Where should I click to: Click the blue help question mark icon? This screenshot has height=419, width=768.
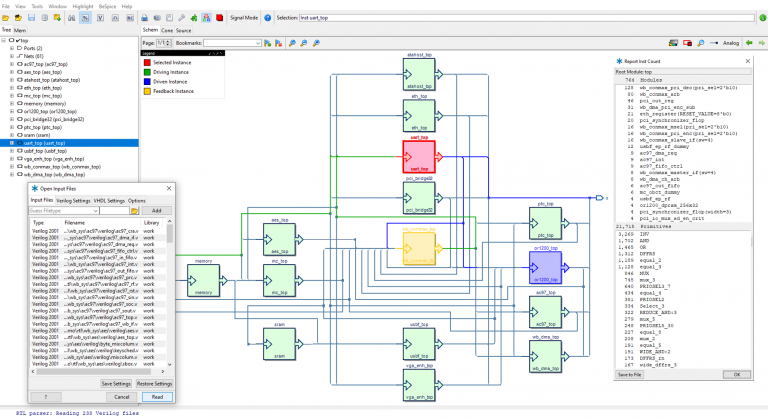pos(267,18)
